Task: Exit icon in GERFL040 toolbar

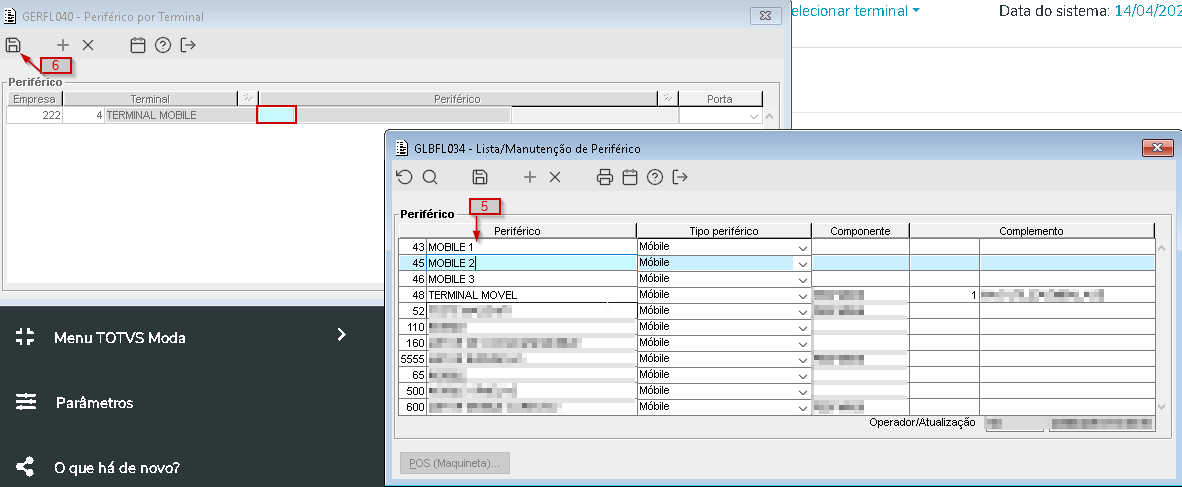Action: pos(188,45)
